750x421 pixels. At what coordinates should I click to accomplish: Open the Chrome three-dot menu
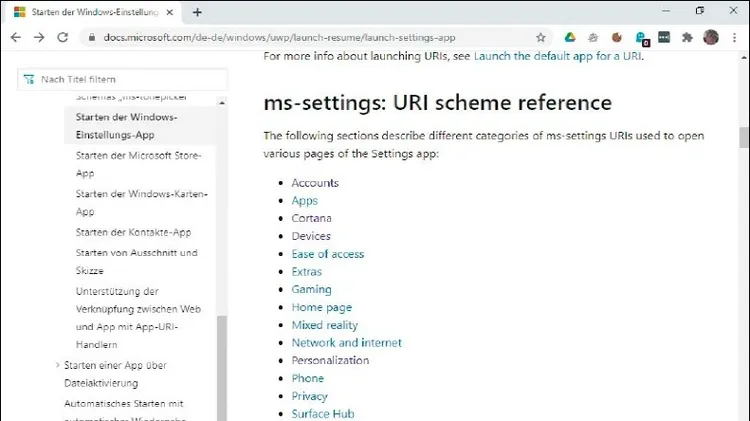tap(734, 37)
